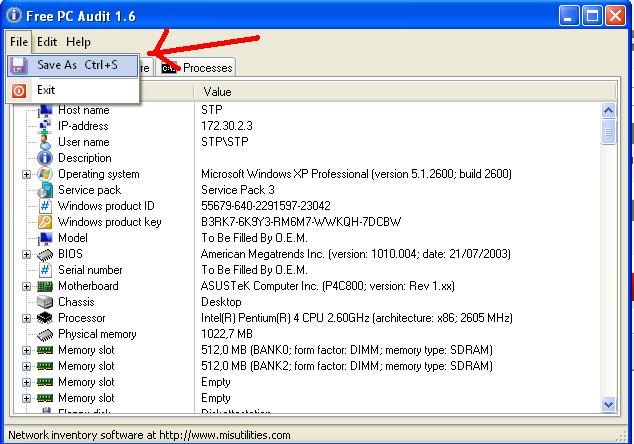Click the Operating system Windows logo icon
Screen dimensions: 634x444
pyautogui.click(x=45, y=174)
